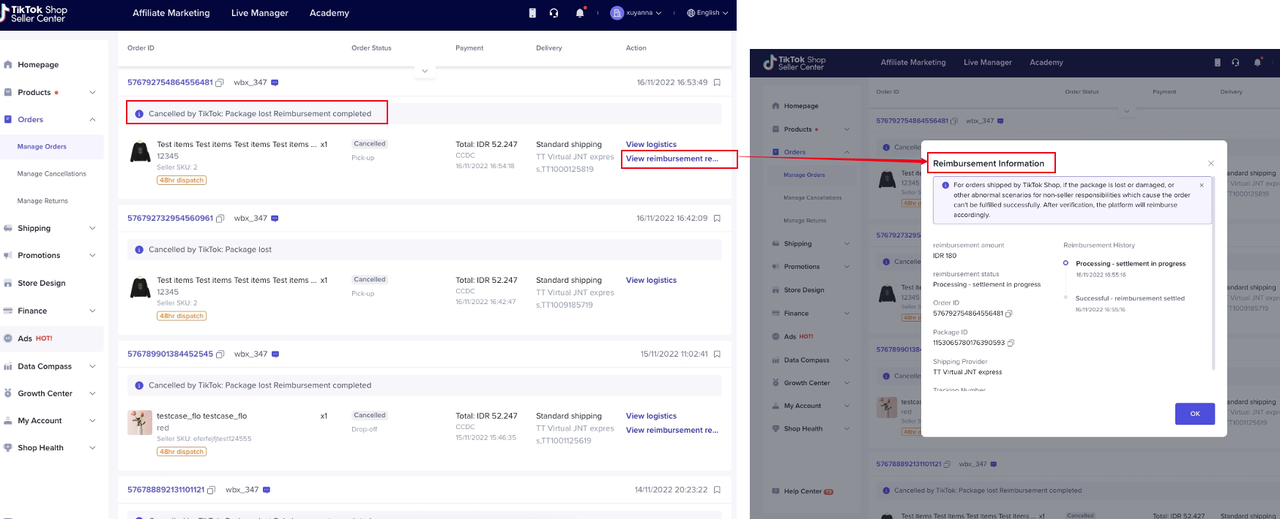Open View reimbursement for order 576792754864556481

tap(672, 158)
